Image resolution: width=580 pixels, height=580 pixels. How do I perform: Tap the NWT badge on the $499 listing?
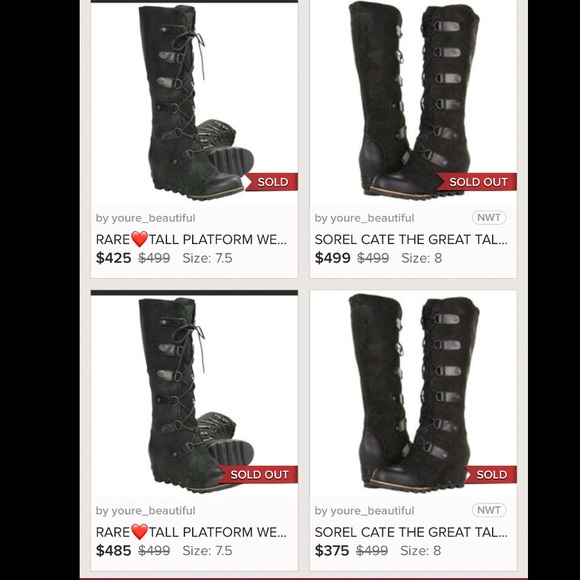(489, 218)
